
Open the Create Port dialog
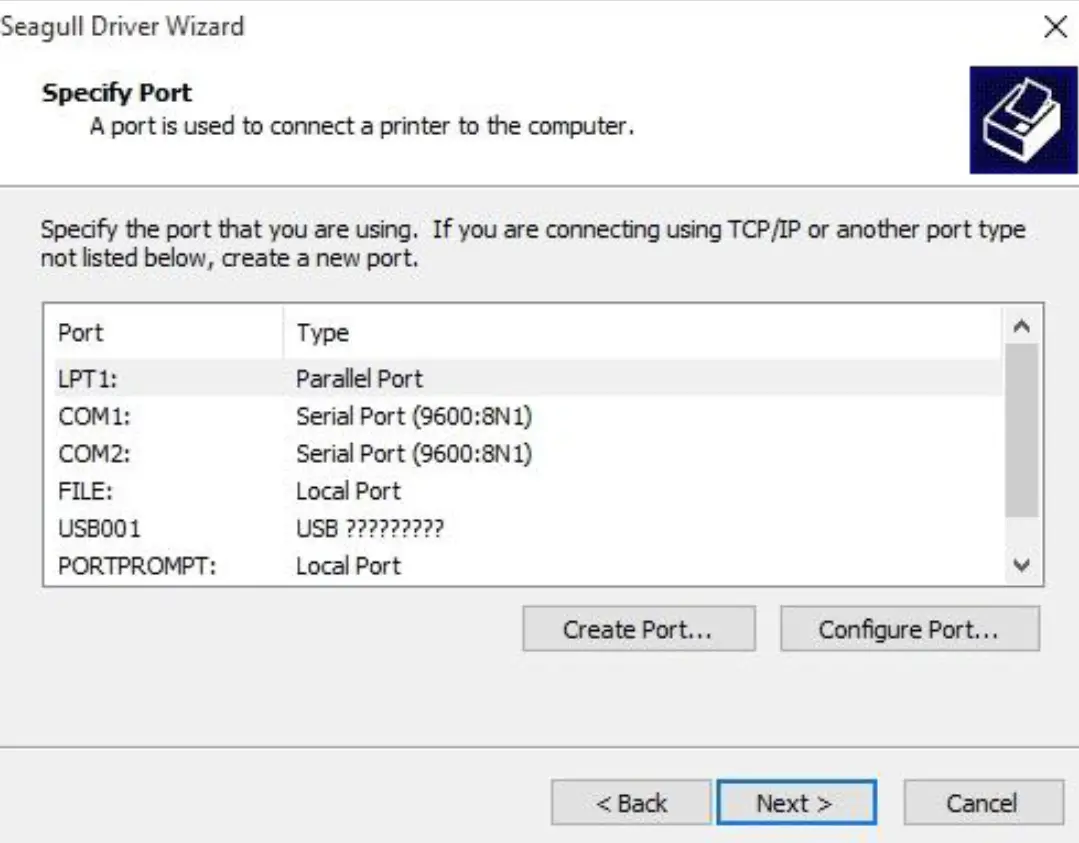[639, 628]
